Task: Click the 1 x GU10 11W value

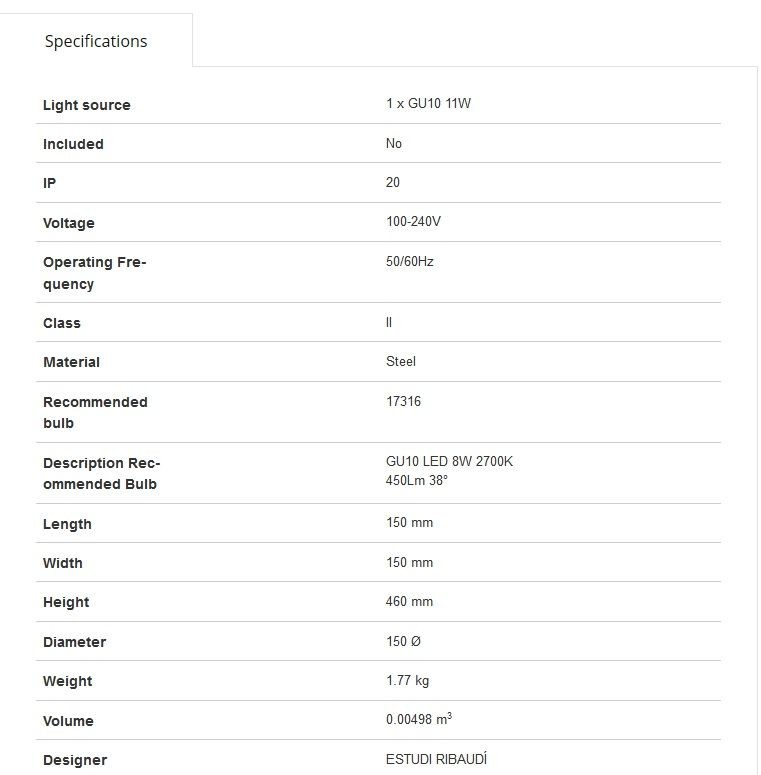Action: point(428,103)
